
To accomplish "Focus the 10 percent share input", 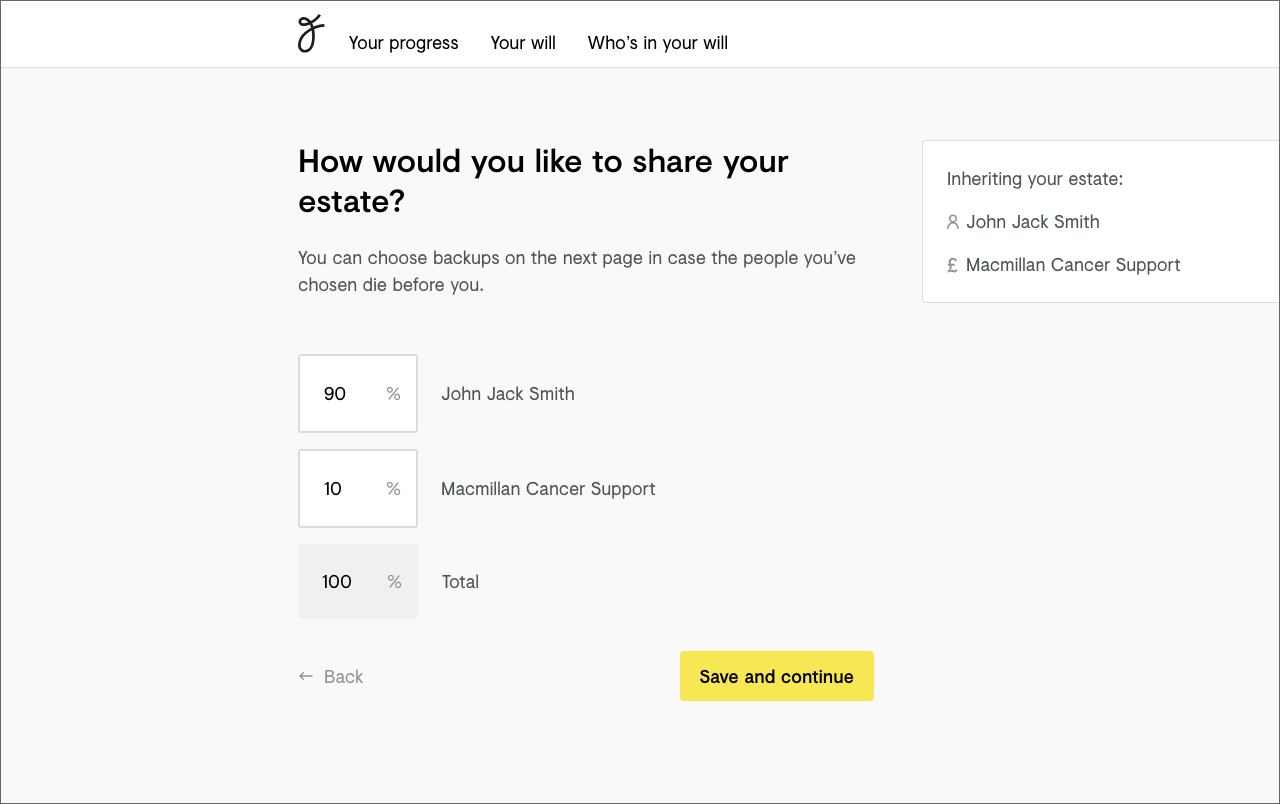I will [338, 489].
